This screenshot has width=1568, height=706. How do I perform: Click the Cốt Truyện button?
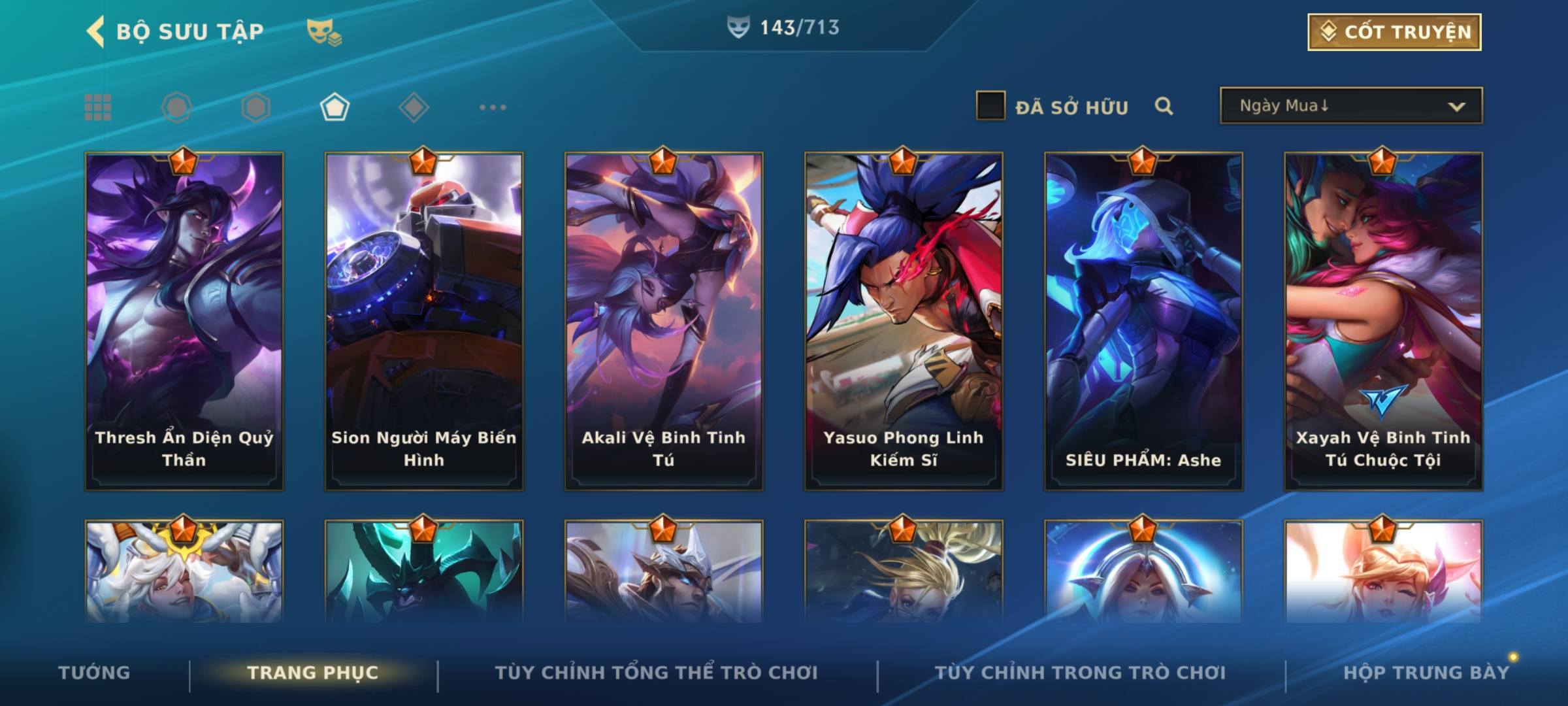click(x=1394, y=32)
